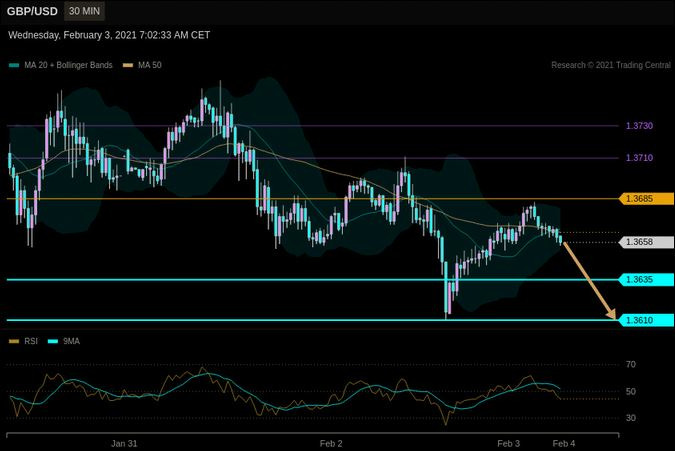Screen dimensions: 675x451
Task: Click the RSI legend color swatch
Action: coord(14,341)
